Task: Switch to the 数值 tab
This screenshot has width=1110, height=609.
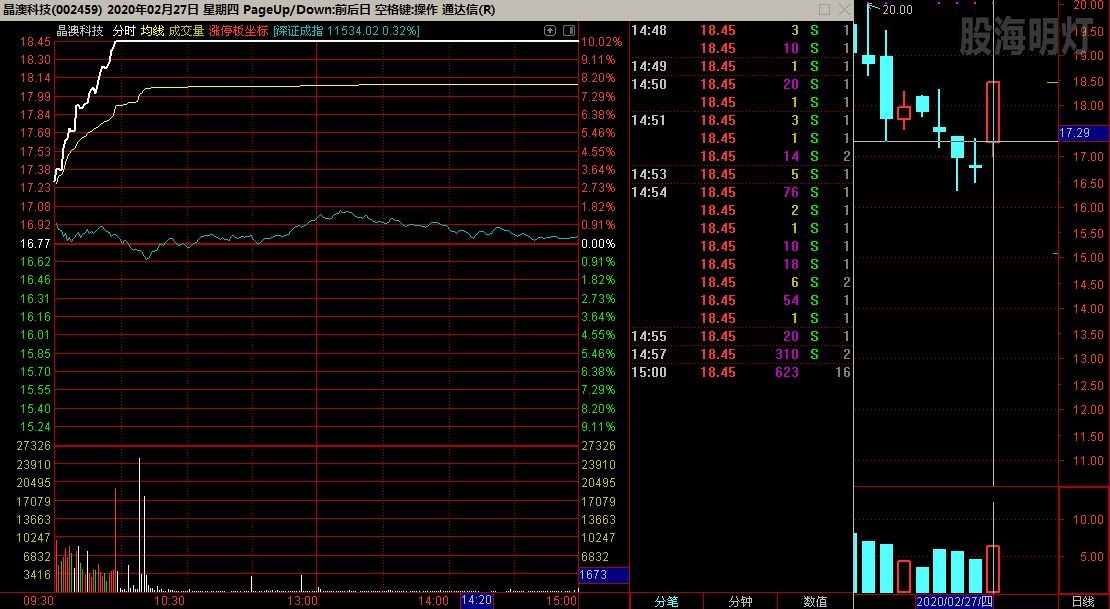Action: 816,601
